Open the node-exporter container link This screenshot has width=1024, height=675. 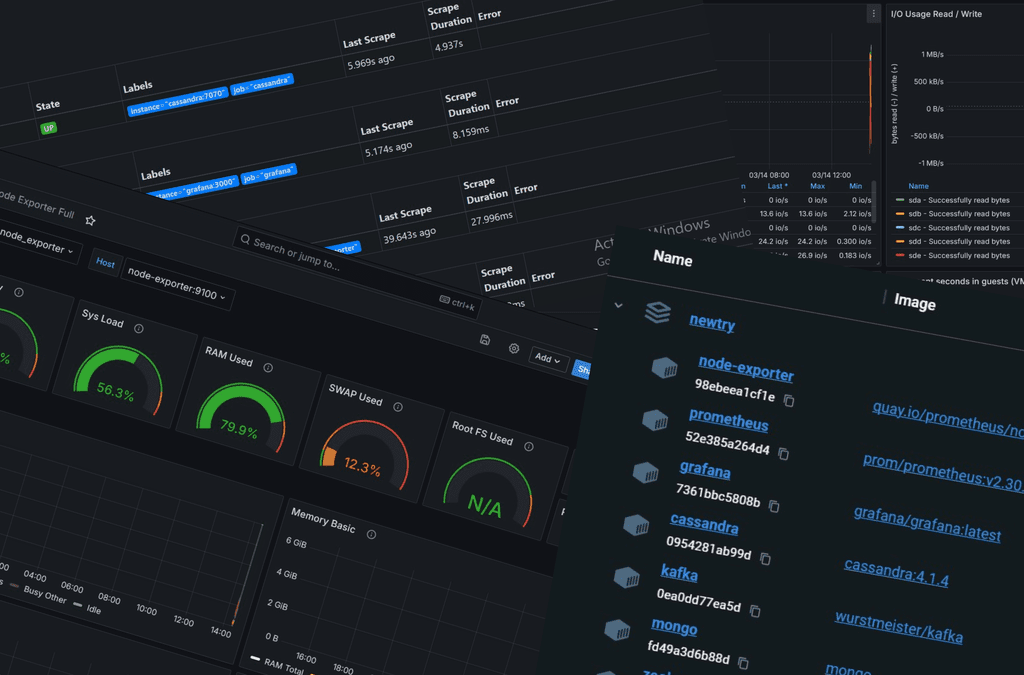(746, 369)
